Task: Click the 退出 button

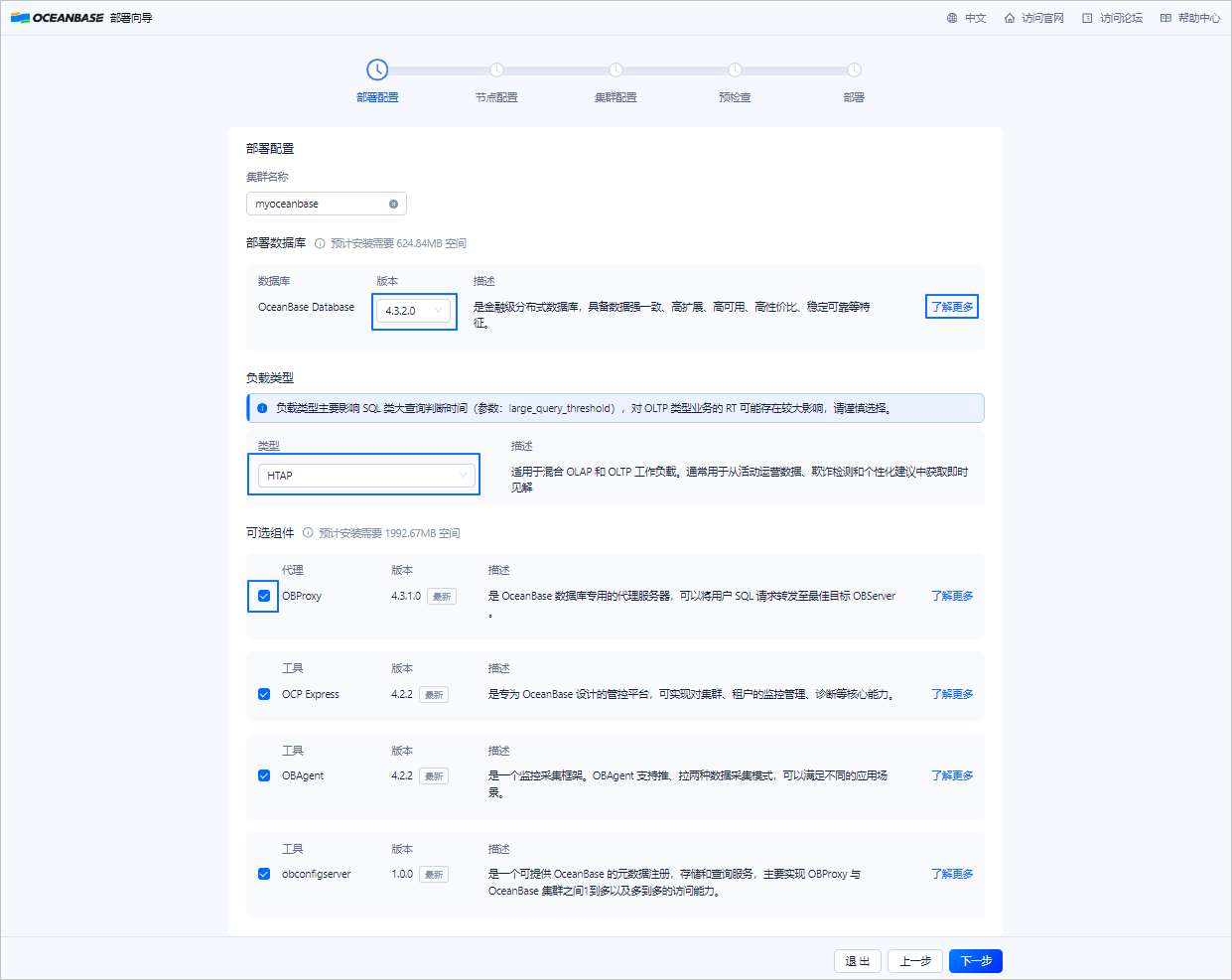Action: pos(858,961)
